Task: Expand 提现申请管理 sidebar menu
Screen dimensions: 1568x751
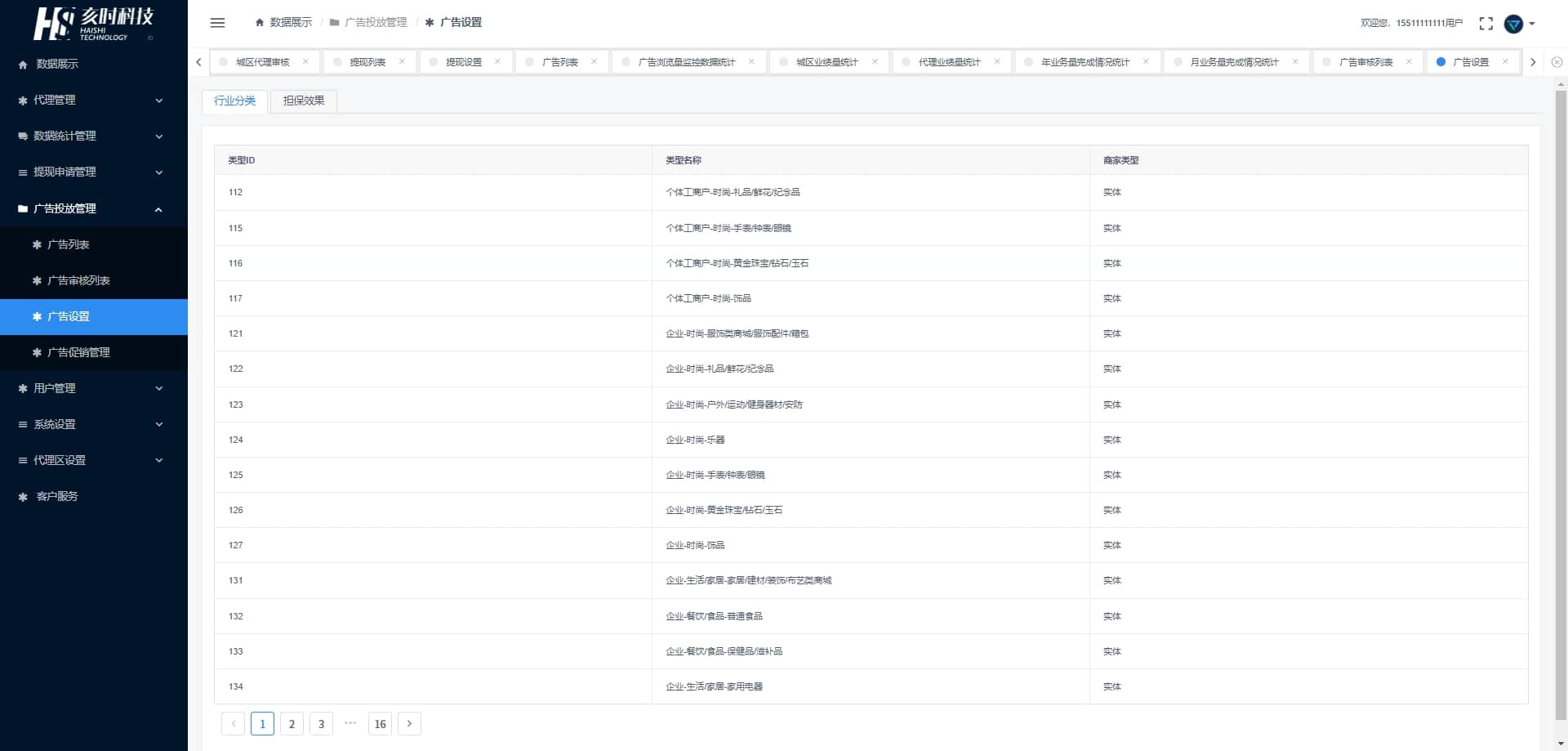Action: [94, 172]
